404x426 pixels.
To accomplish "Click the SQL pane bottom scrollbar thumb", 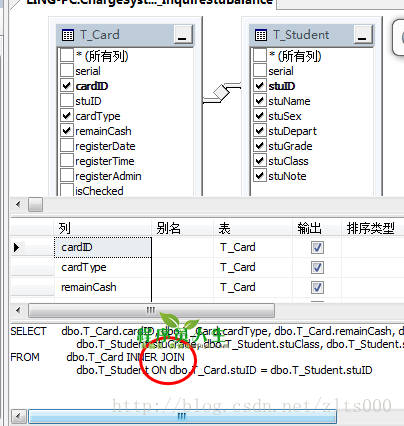I will coord(182,416).
